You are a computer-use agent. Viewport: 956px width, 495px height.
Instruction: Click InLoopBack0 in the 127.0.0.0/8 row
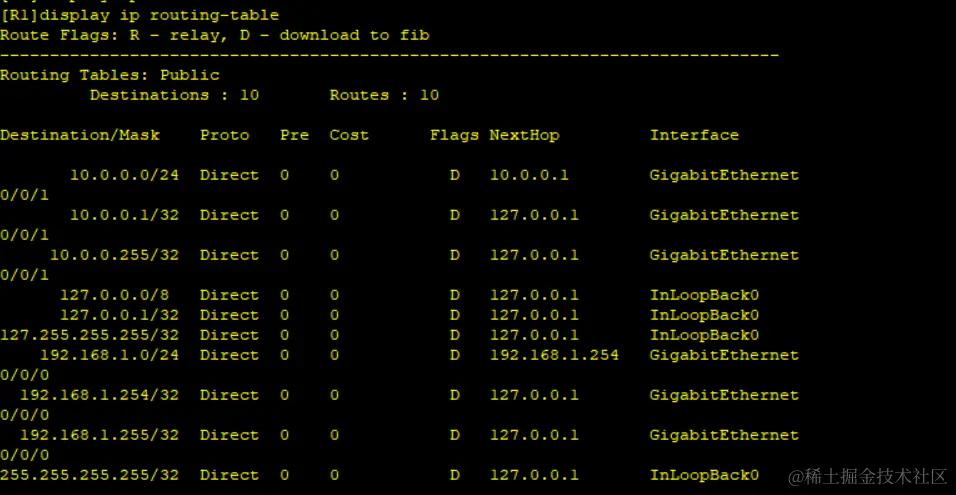(704, 296)
